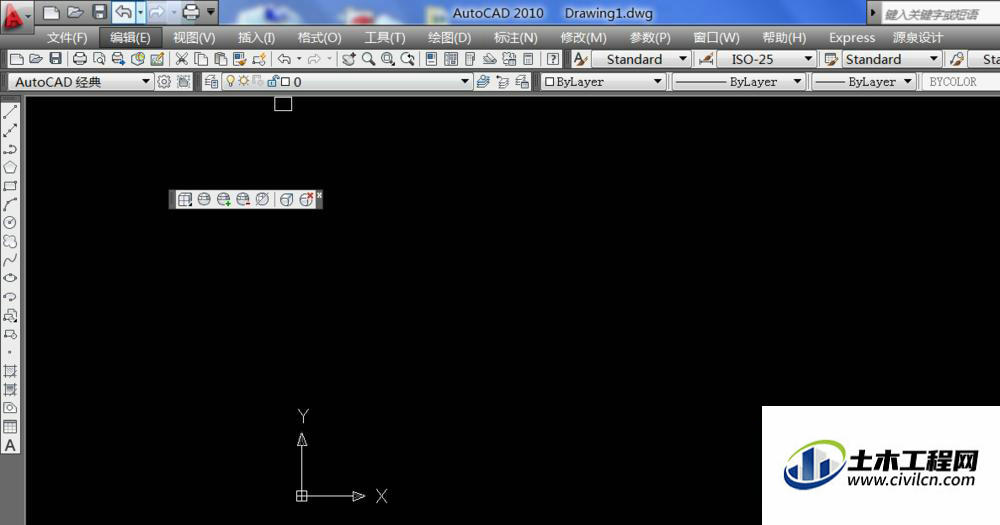Click the layer 0 color swatch
Viewport: 1000px width, 525px height.
pos(285,82)
